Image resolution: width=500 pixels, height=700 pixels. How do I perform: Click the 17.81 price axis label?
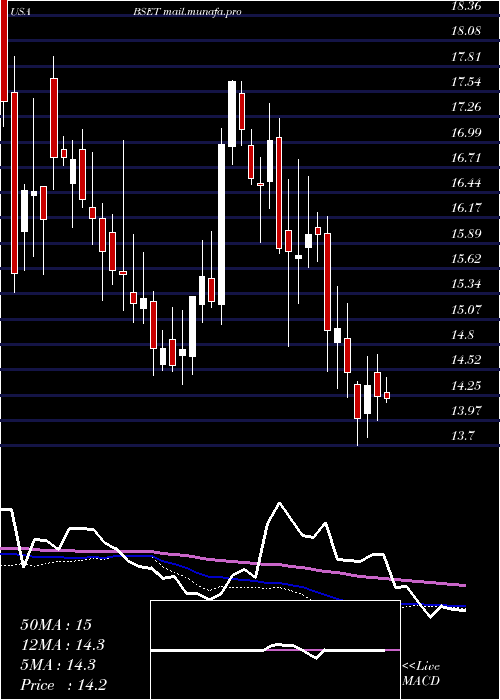coord(467,57)
